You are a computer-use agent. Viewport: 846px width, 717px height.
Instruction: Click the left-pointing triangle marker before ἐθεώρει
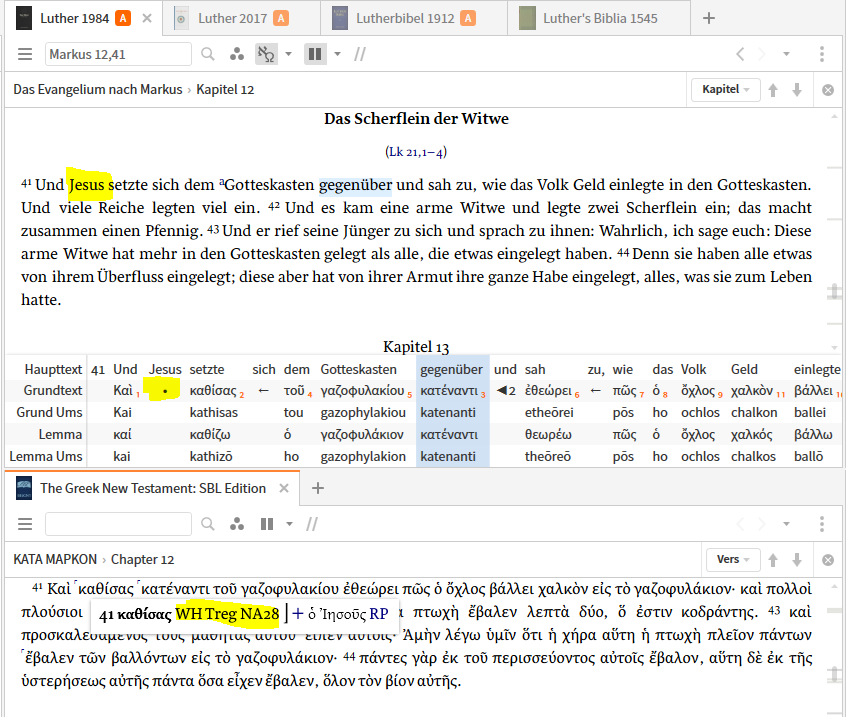click(501, 391)
